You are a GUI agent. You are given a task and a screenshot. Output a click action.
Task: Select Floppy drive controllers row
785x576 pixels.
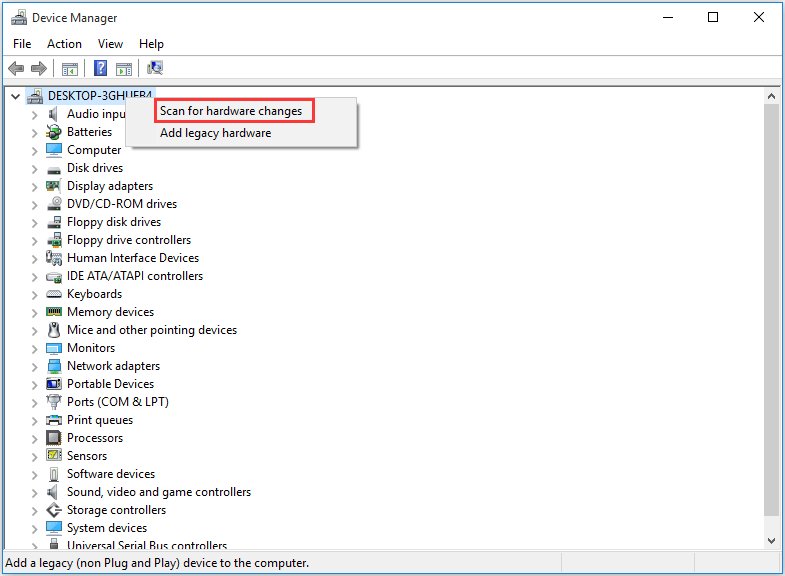[x=129, y=240]
